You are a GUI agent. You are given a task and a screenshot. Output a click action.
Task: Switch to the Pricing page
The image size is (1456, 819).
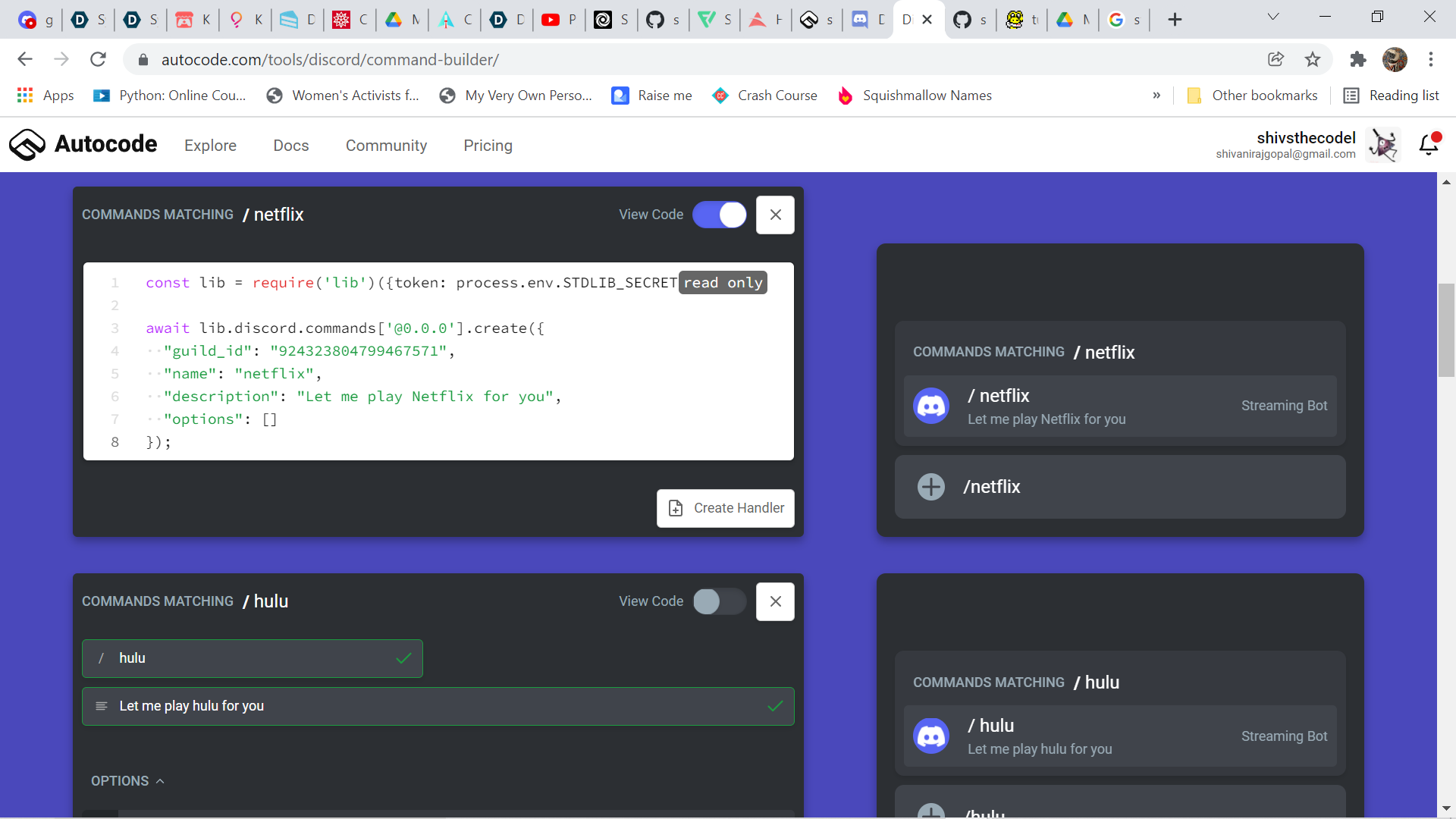(x=488, y=146)
